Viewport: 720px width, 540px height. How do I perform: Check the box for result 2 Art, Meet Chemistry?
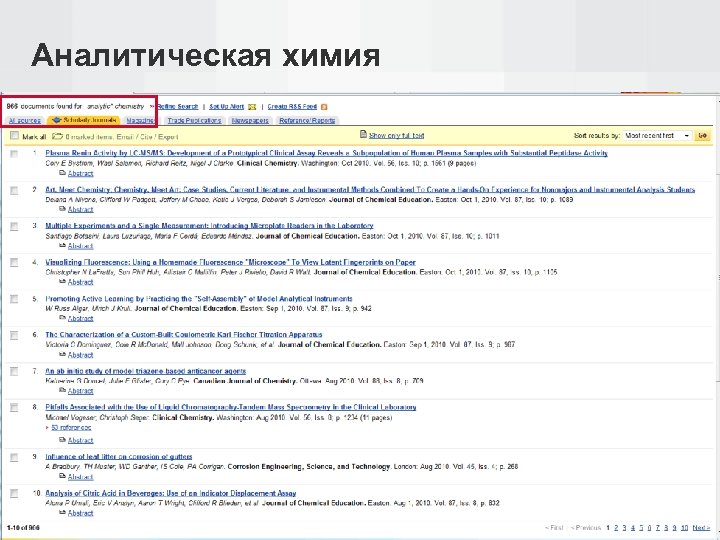coord(14,190)
